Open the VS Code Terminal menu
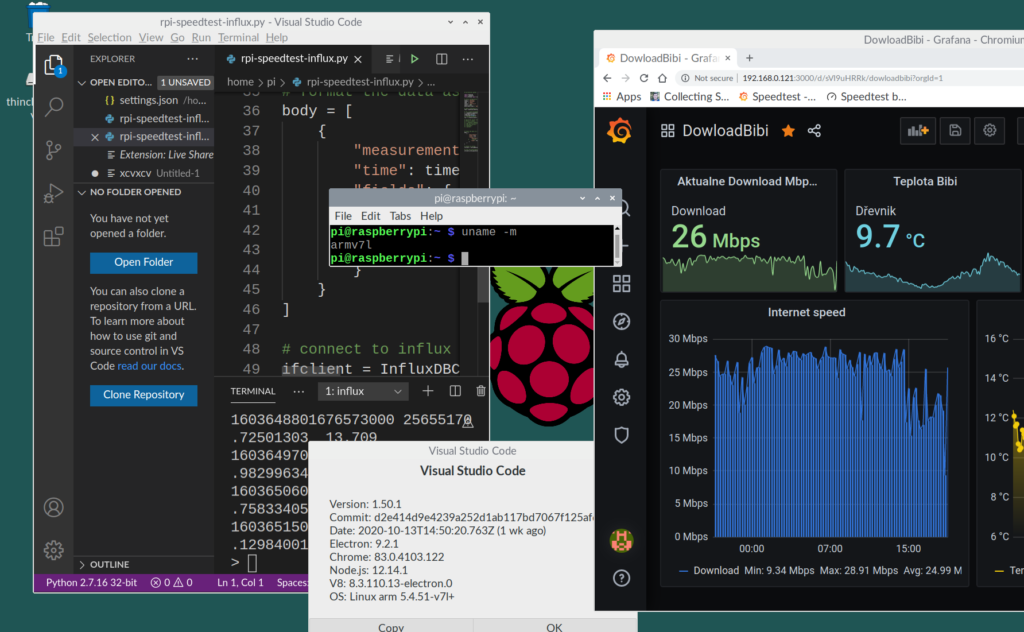Screen dimensions: 1024x632 pyautogui.click(x=238, y=38)
